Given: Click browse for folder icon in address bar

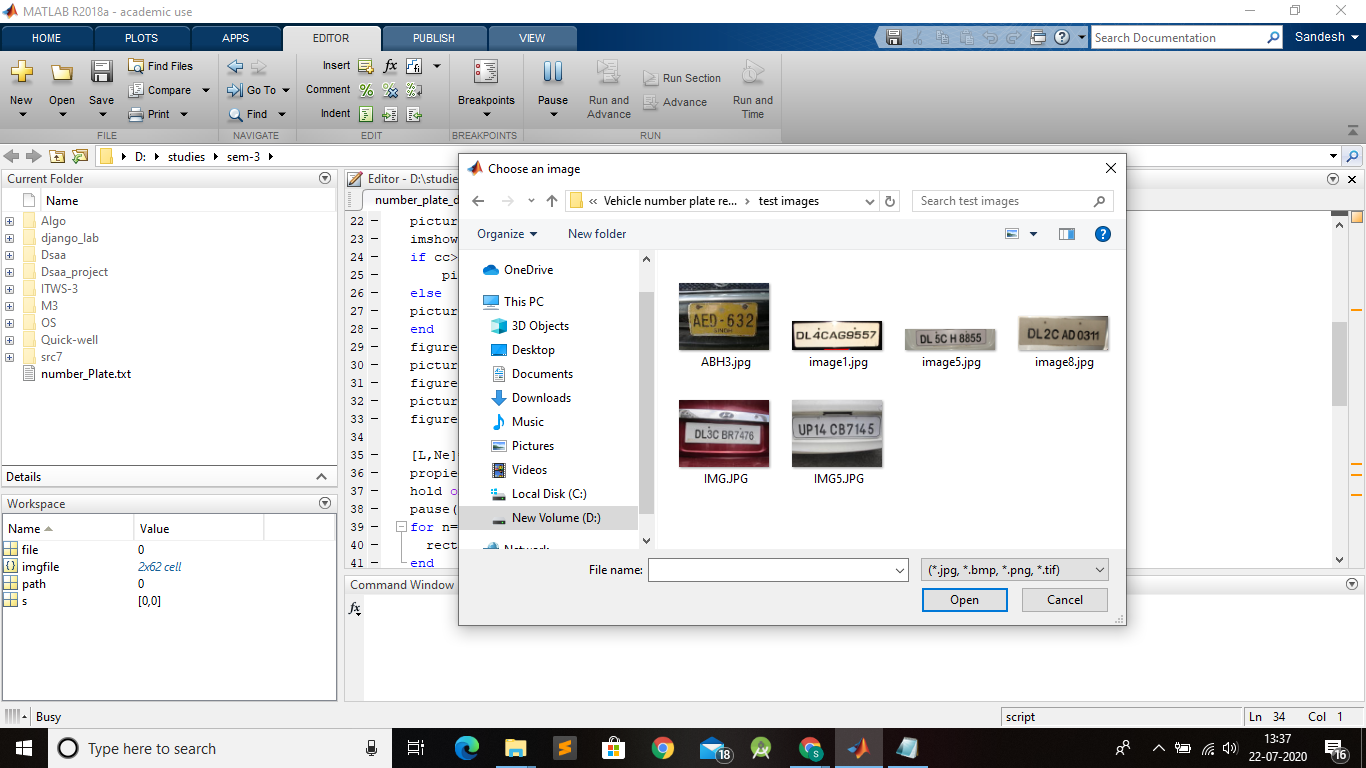Looking at the screenshot, I should (x=80, y=157).
